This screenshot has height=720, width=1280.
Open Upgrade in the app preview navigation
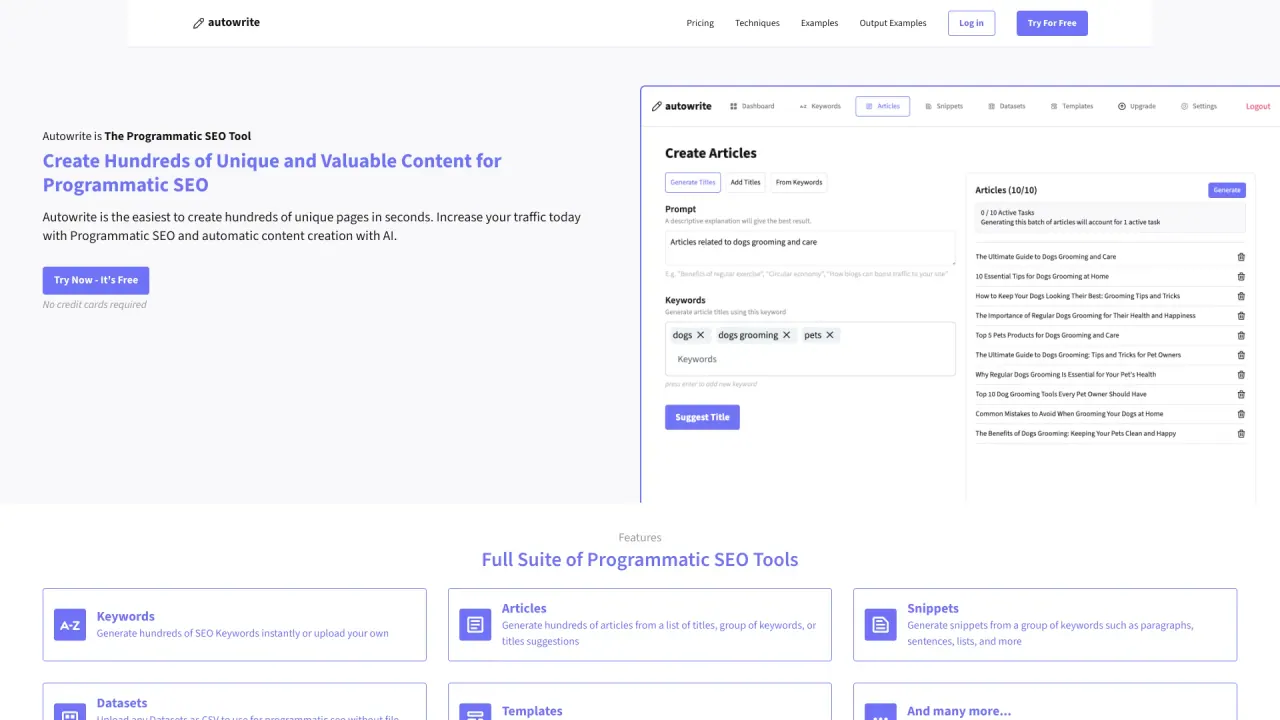tap(1137, 106)
